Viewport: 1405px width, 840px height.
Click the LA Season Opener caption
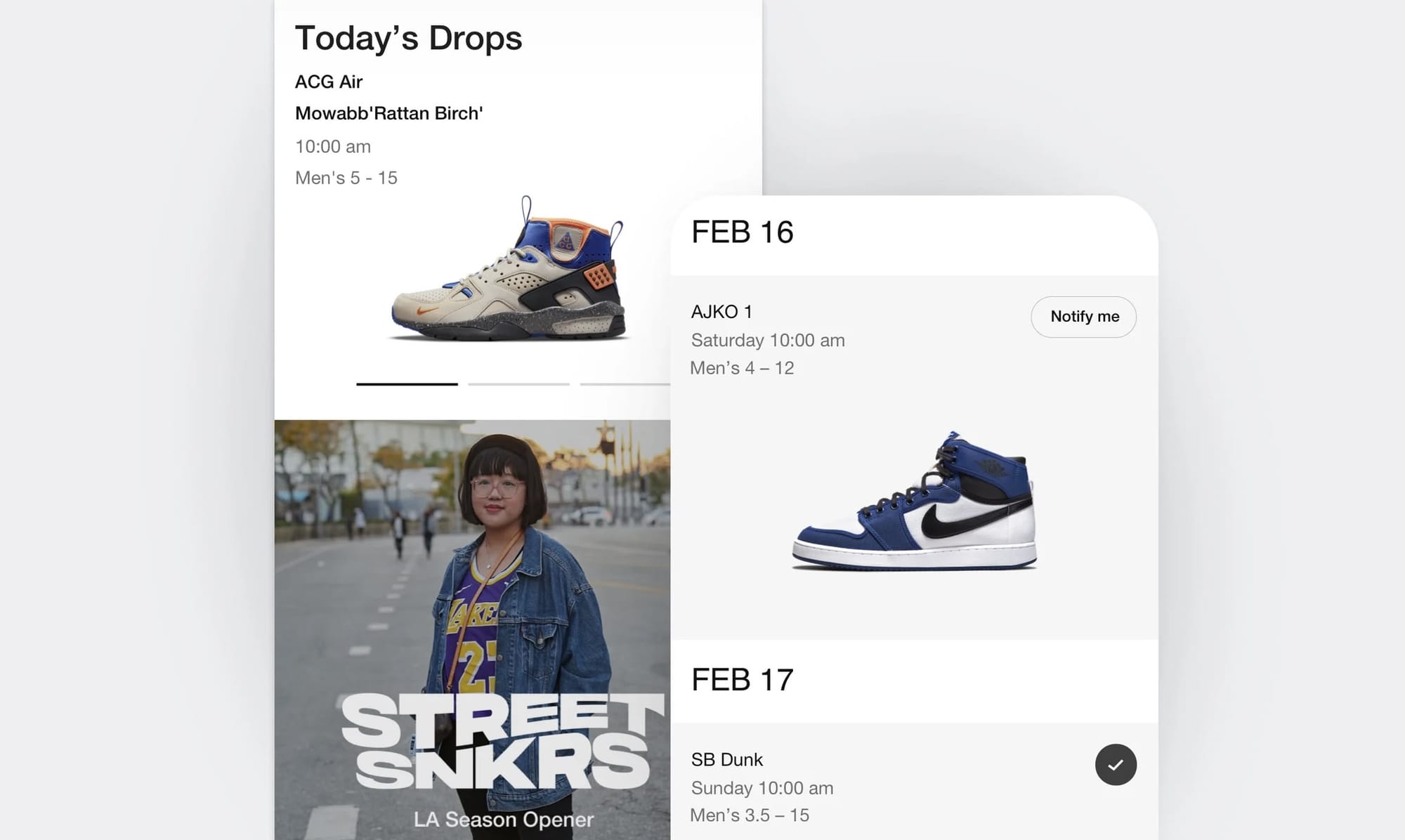click(x=504, y=820)
